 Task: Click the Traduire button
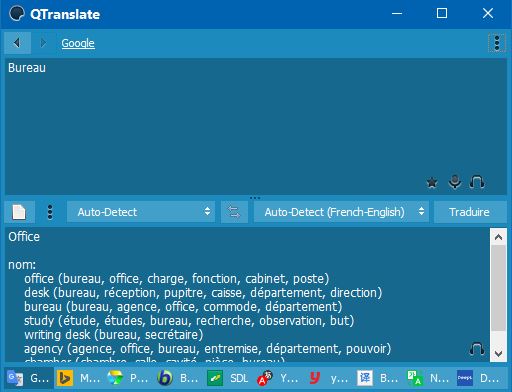470,212
